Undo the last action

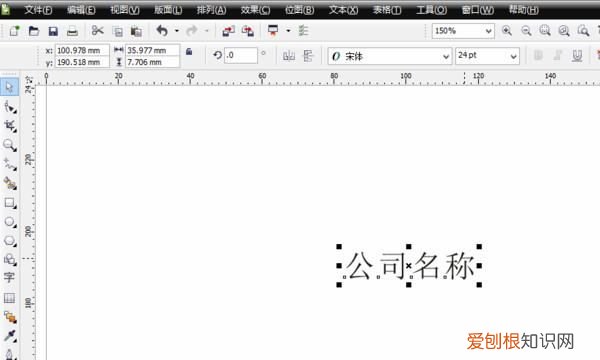pyautogui.click(x=162, y=31)
